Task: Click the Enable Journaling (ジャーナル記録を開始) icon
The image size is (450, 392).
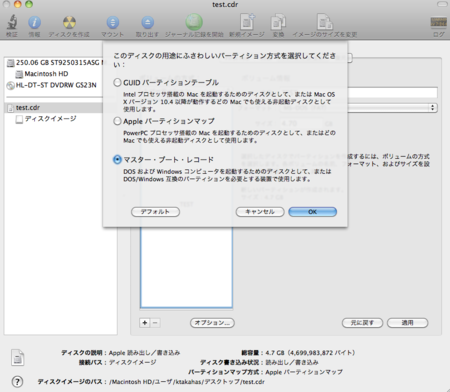Action: [194, 22]
